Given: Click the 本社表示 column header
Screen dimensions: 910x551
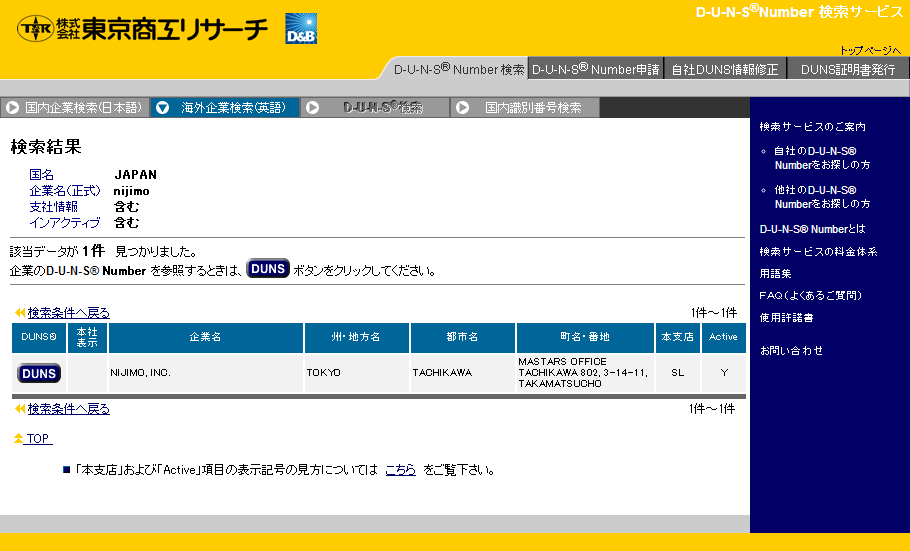Looking at the screenshot, I should tap(87, 337).
